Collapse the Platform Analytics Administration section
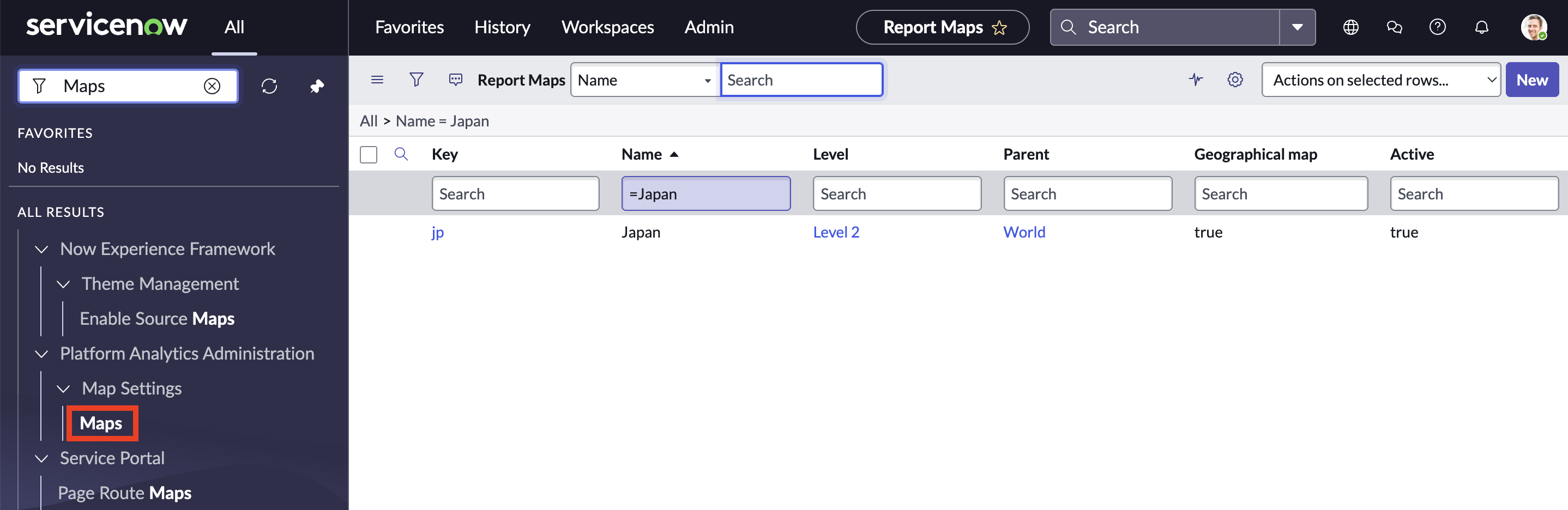 [x=41, y=354]
